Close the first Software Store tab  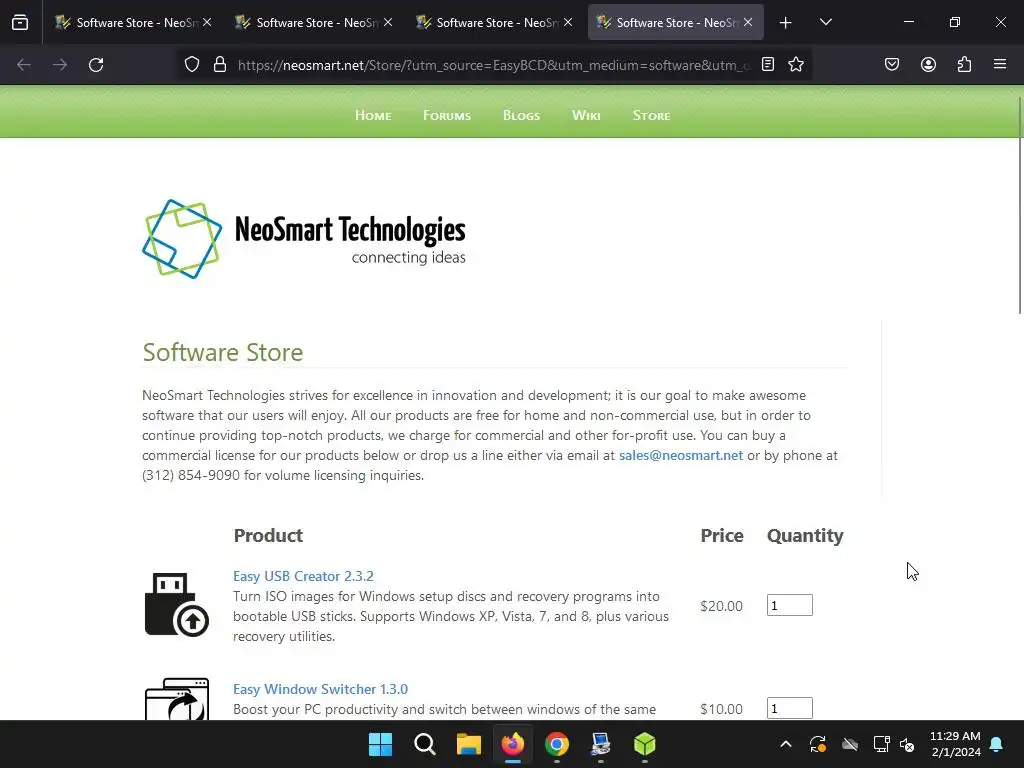207,22
